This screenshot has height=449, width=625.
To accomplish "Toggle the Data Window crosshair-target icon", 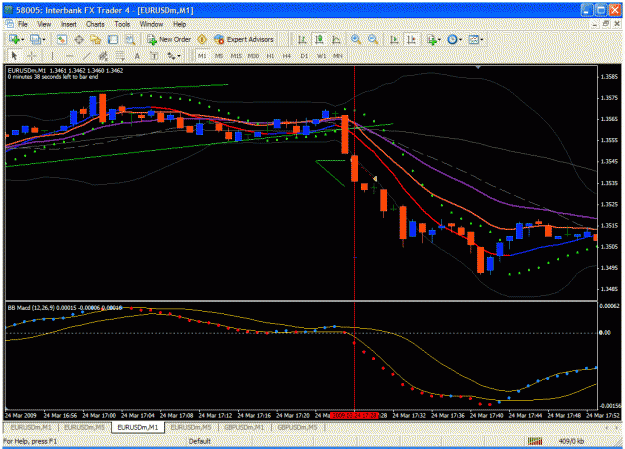I will tap(79, 39).
